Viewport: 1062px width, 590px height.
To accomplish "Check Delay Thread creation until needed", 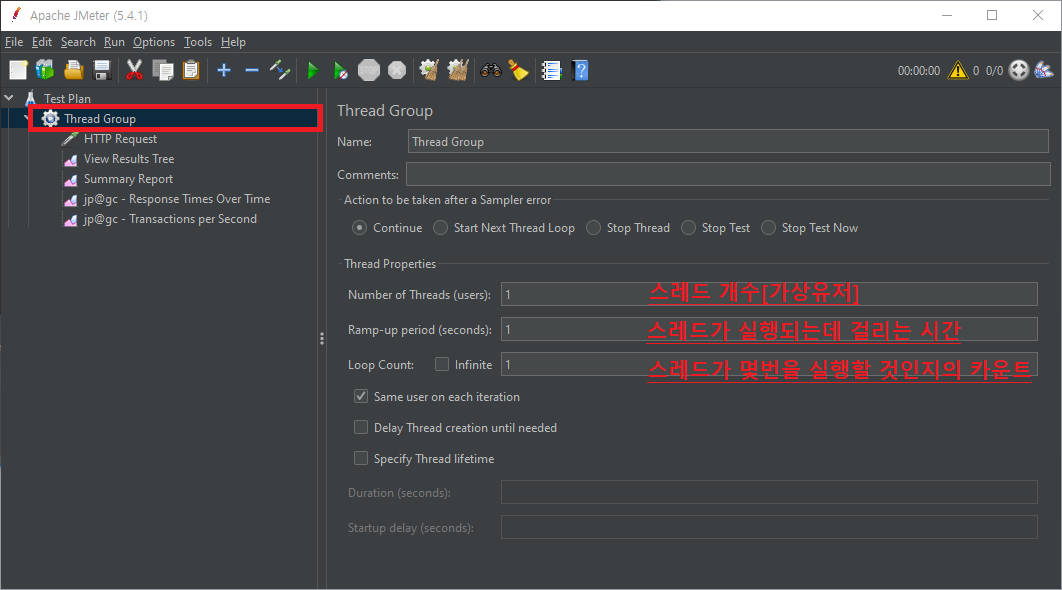I will tap(361, 427).
